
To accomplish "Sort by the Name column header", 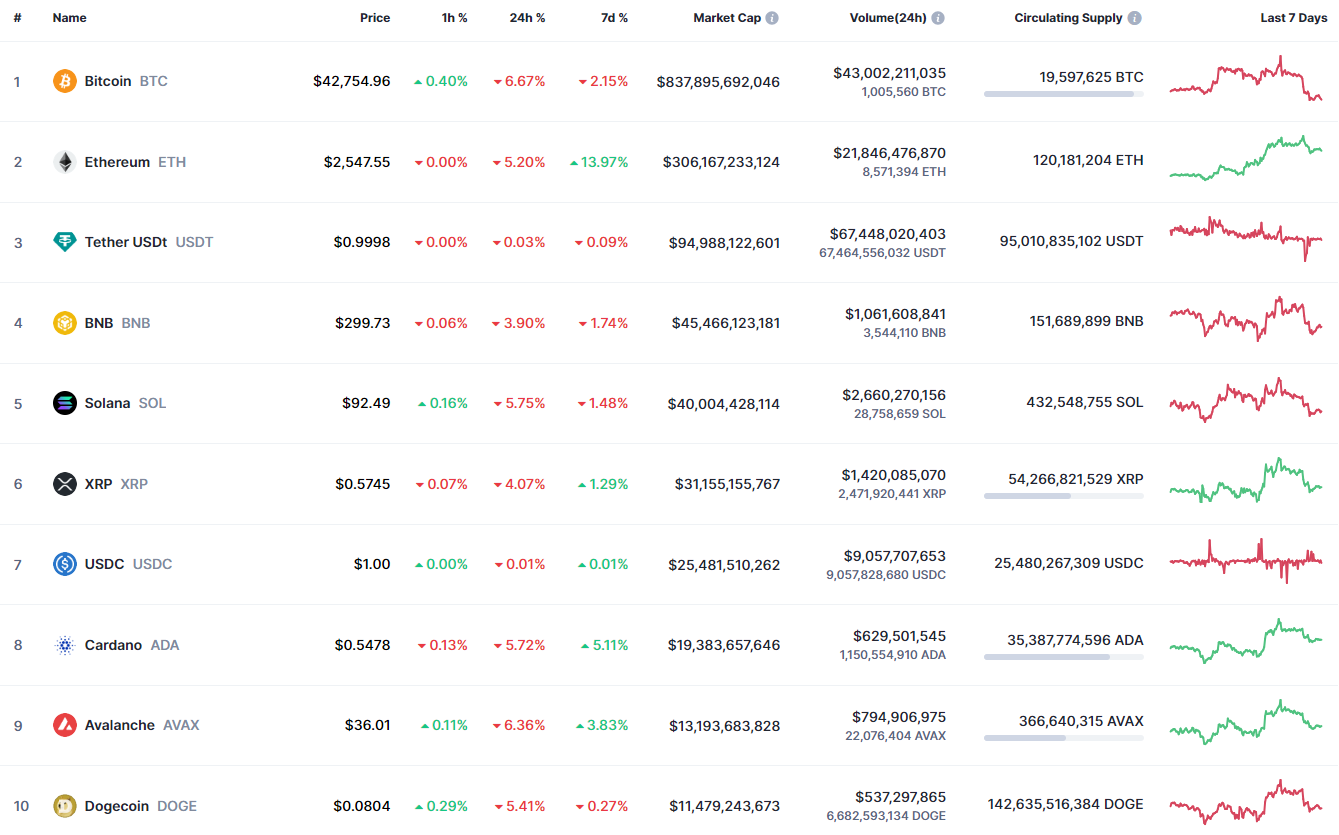I will pos(69,18).
